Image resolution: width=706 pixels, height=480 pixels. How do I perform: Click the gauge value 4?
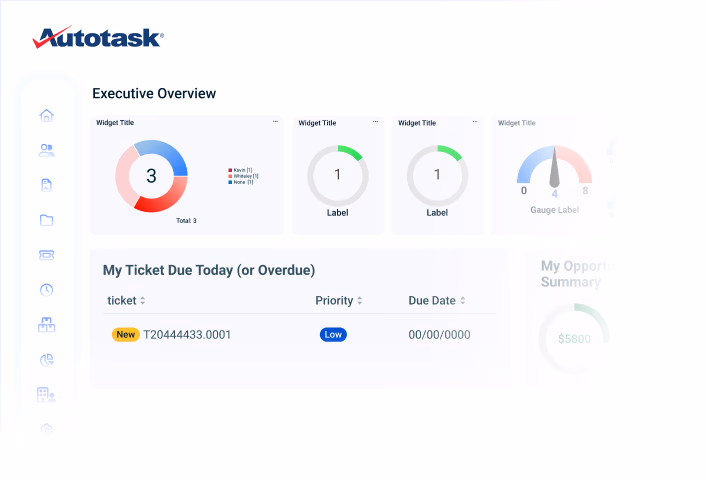click(555, 194)
